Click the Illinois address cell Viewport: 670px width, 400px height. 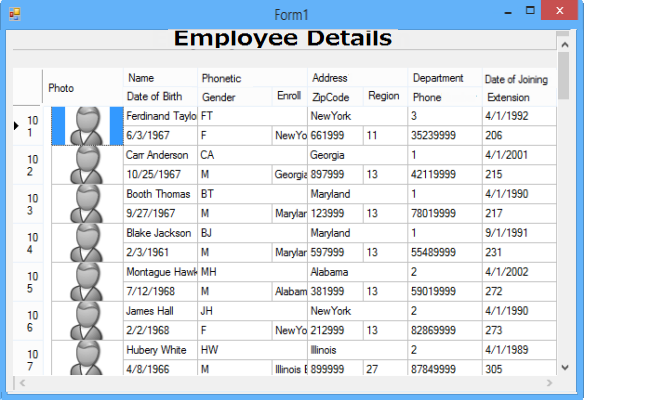click(357, 350)
